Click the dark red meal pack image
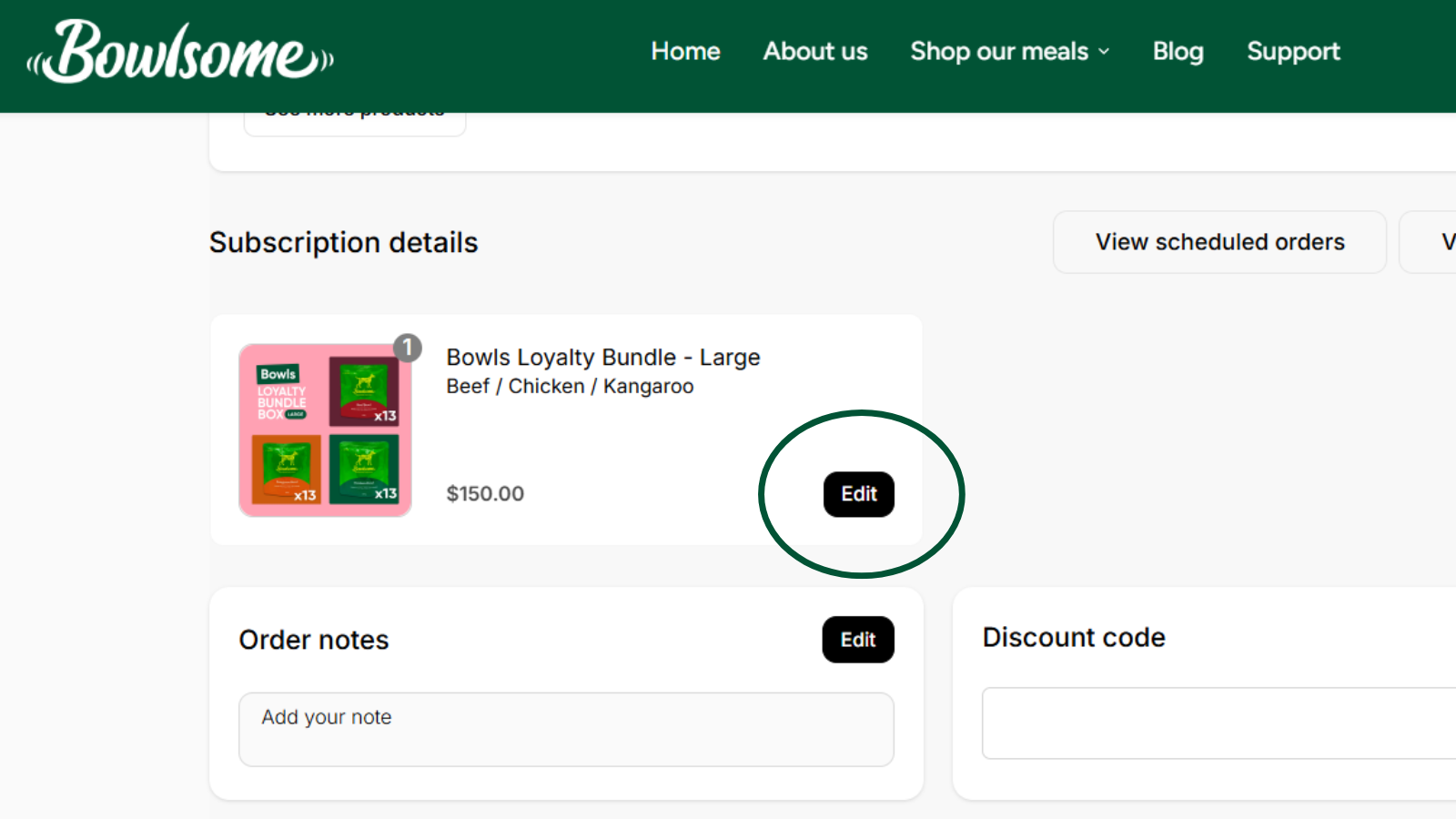1456x819 pixels. click(364, 391)
